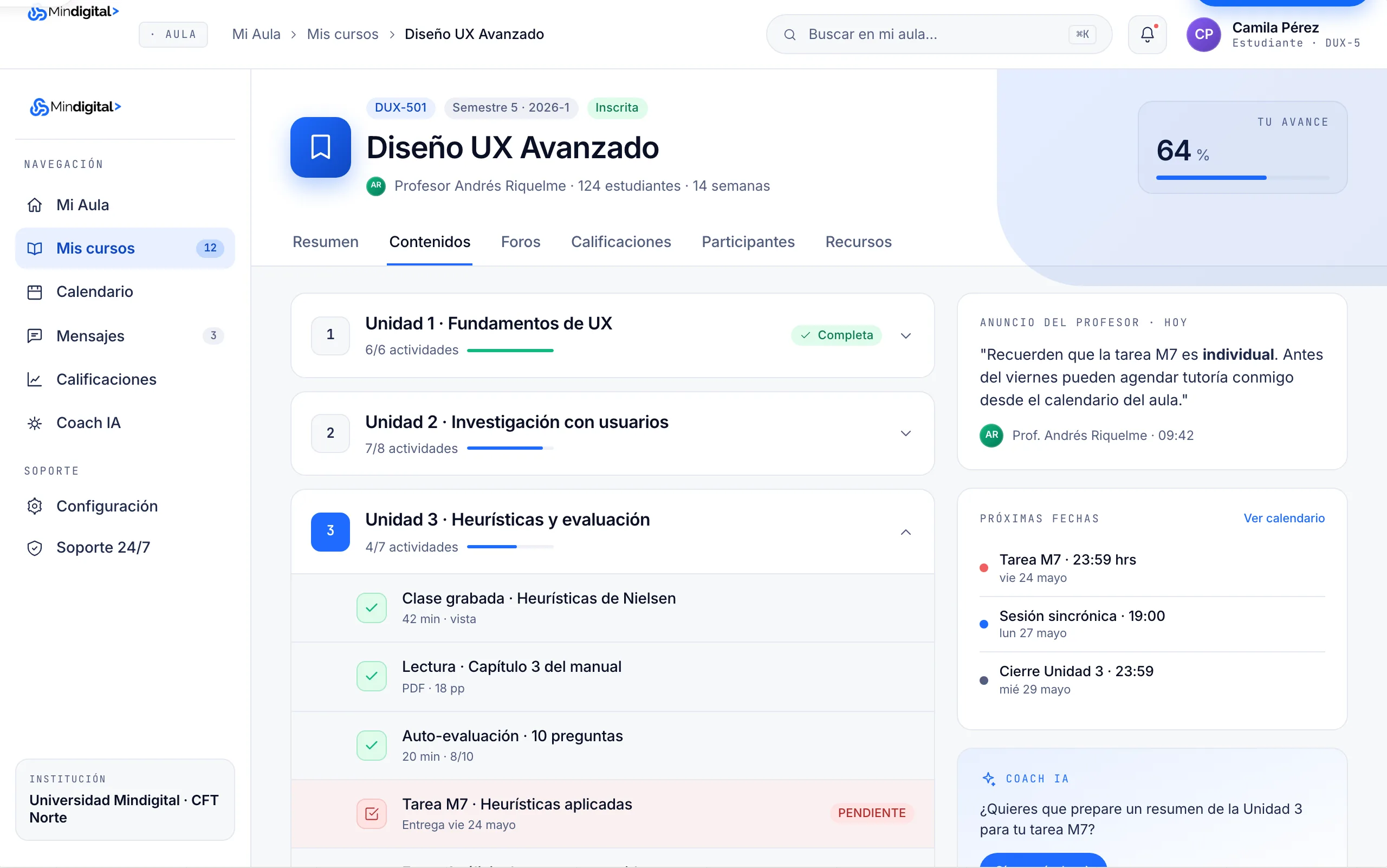Open the Foros tab
The image size is (1387, 868).
520,242
